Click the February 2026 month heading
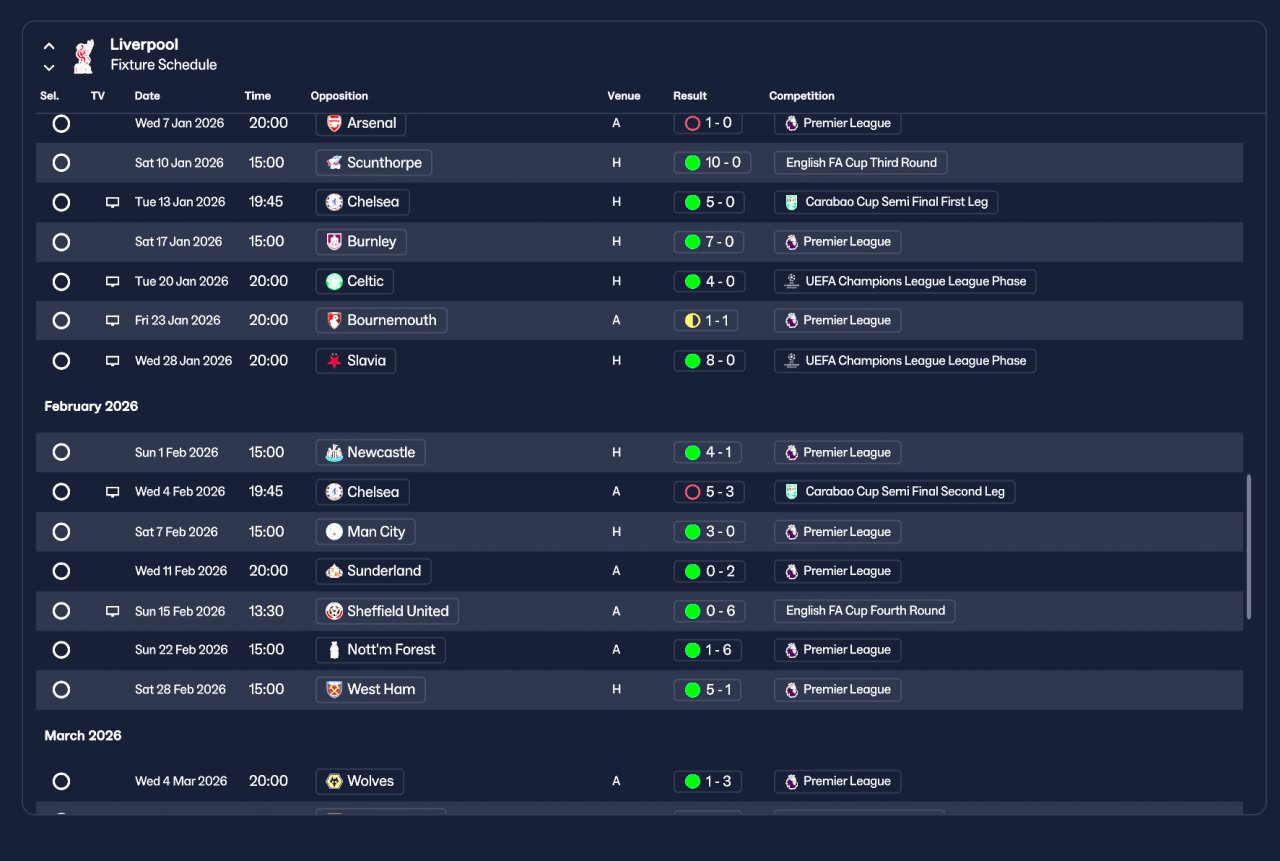The image size is (1280, 861). click(x=91, y=407)
